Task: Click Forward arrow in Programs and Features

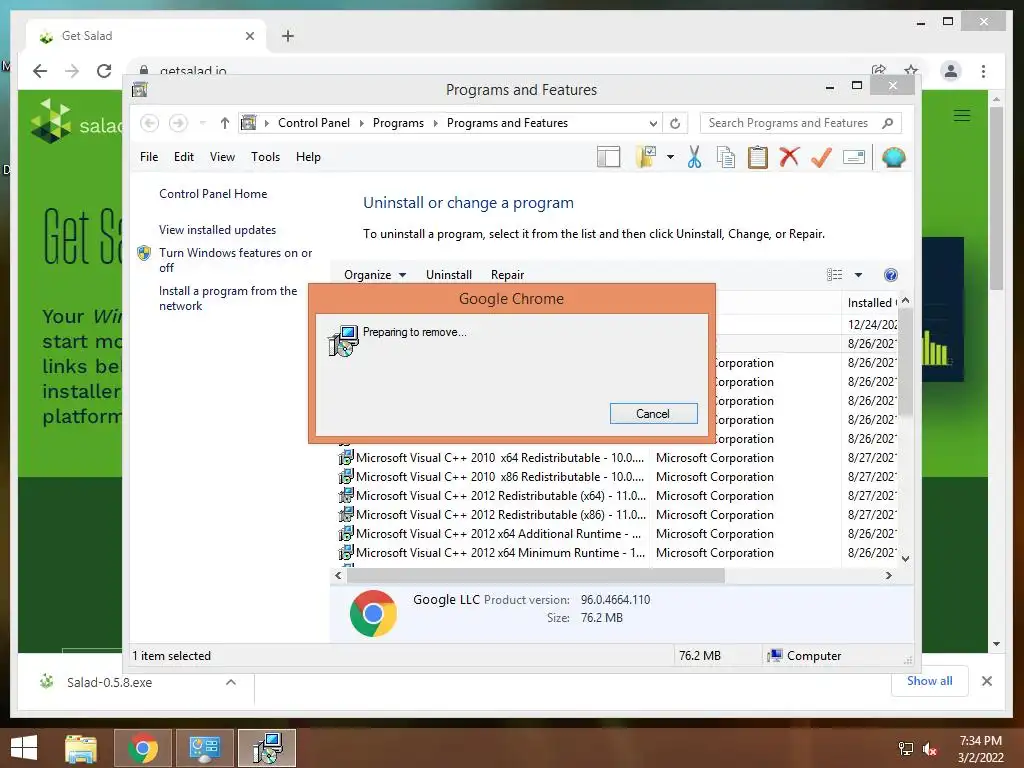Action: click(178, 123)
